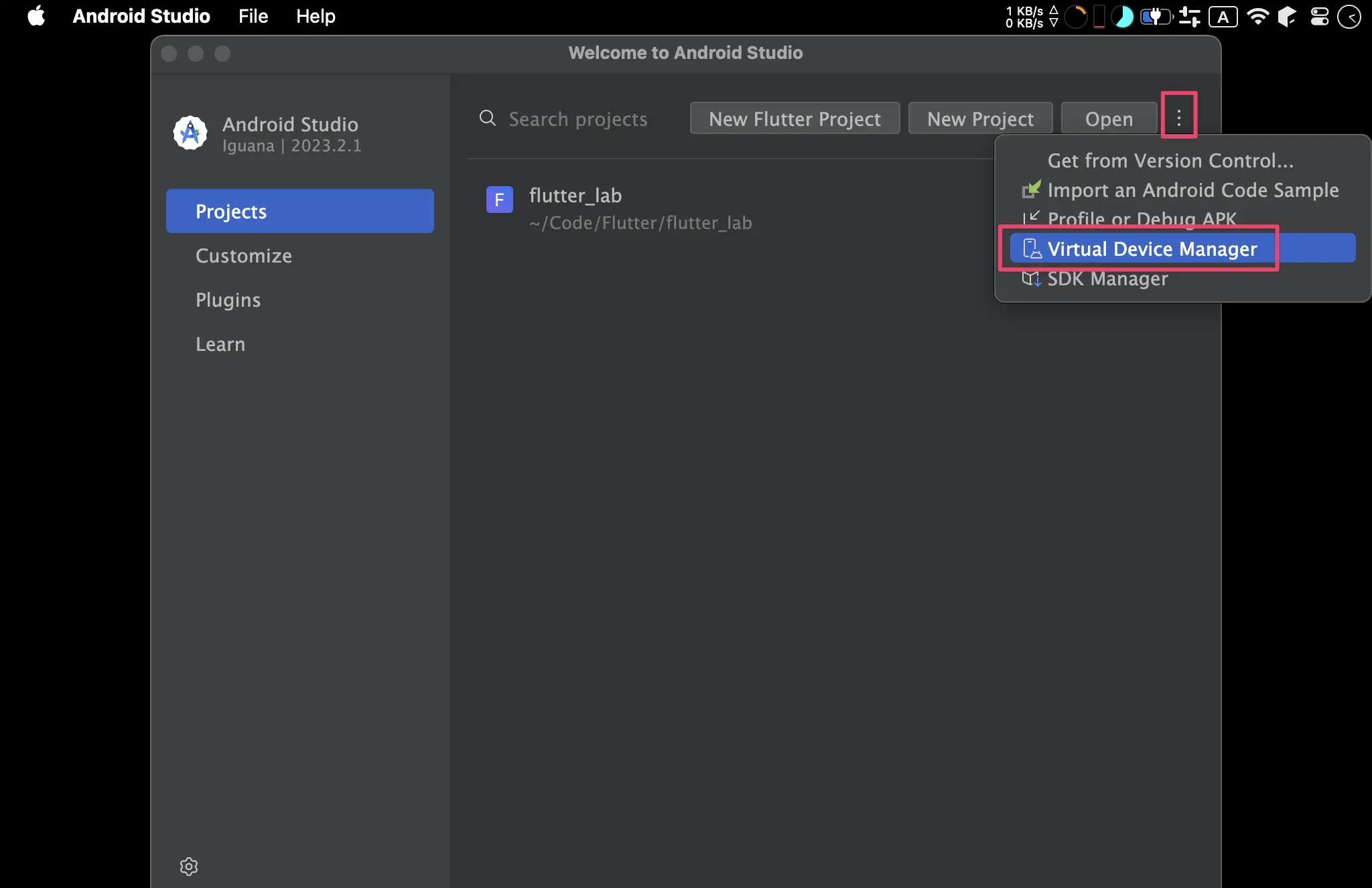Click the Profile or Debug APK arrow icon
Viewport: 1372px width, 888px height.
(1031, 217)
